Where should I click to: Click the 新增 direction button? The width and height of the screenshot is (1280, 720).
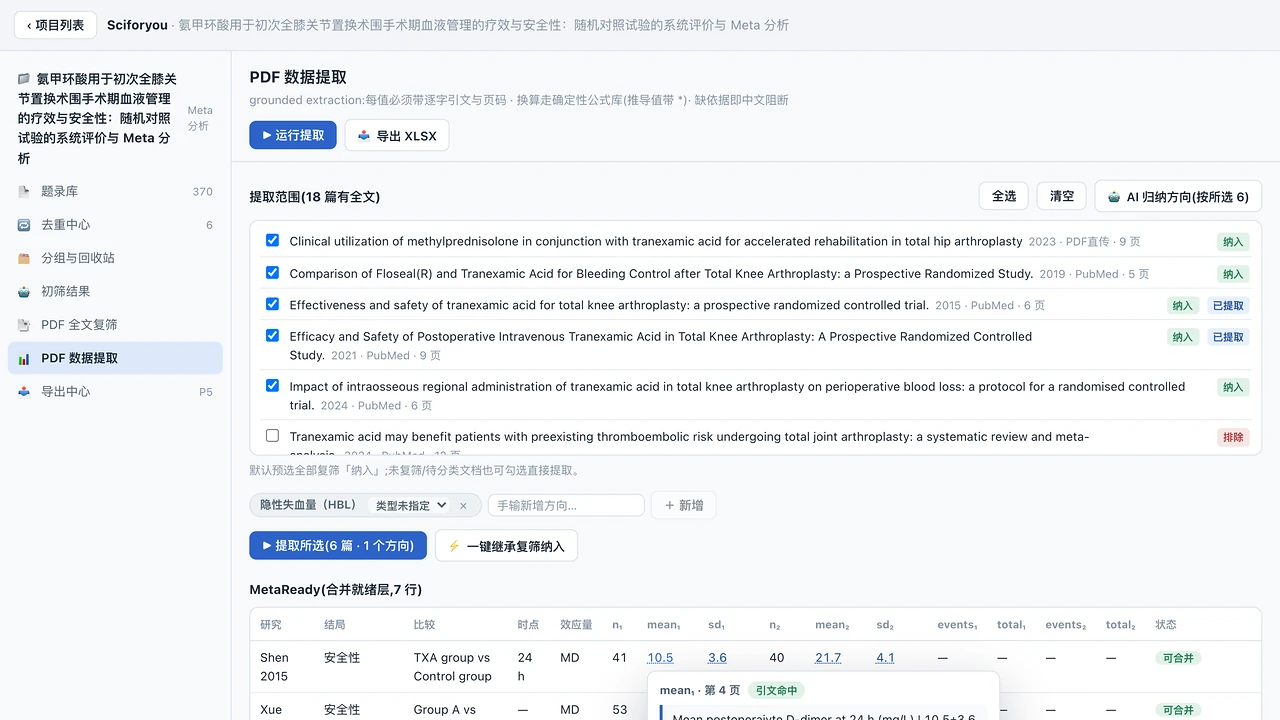683,506
